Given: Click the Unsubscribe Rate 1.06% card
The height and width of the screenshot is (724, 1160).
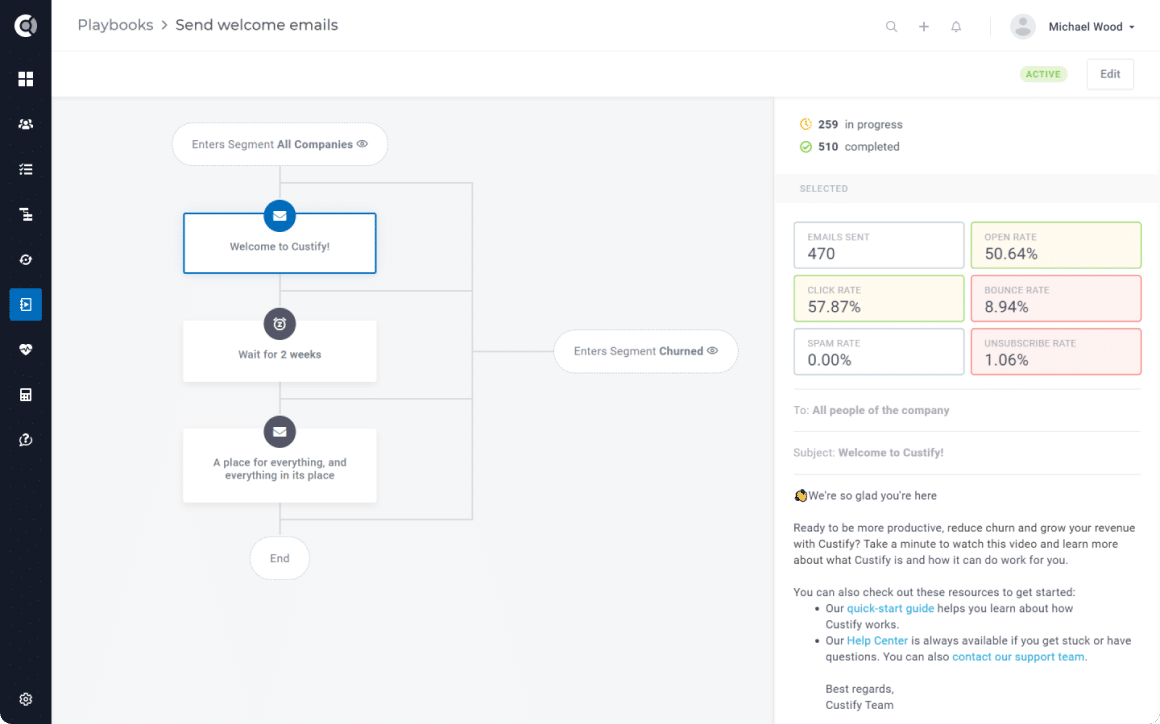Looking at the screenshot, I should coord(1056,352).
